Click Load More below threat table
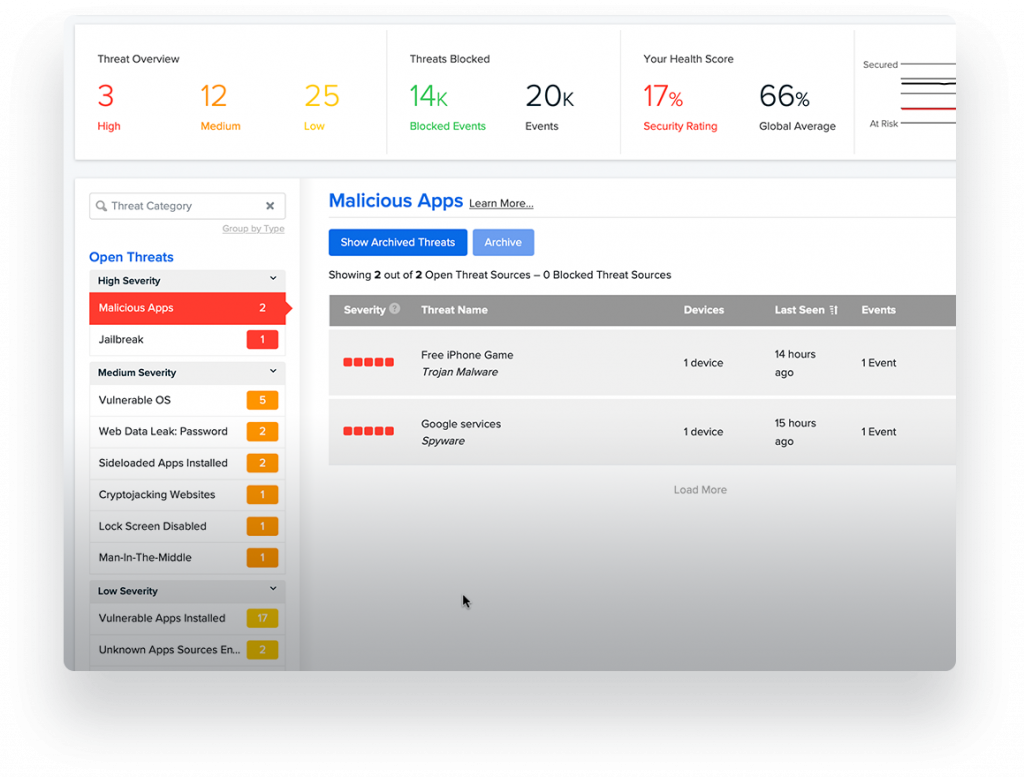 pyautogui.click(x=700, y=490)
